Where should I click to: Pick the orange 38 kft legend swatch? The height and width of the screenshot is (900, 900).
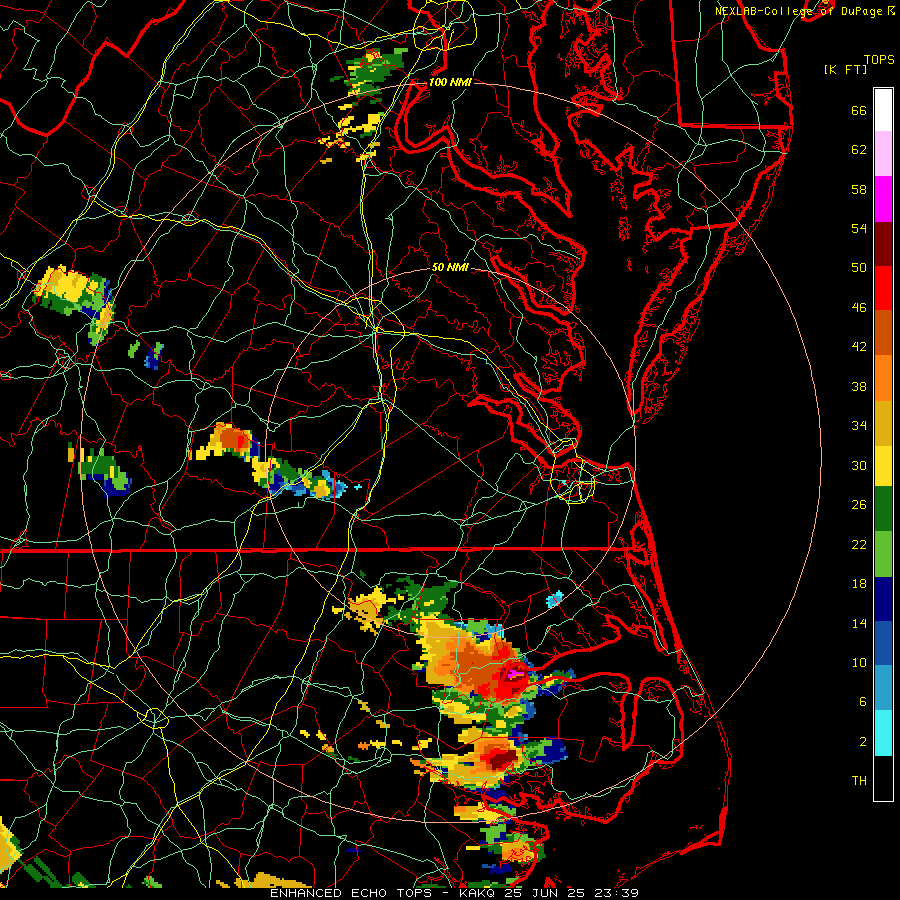pyautogui.click(x=883, y=378)
